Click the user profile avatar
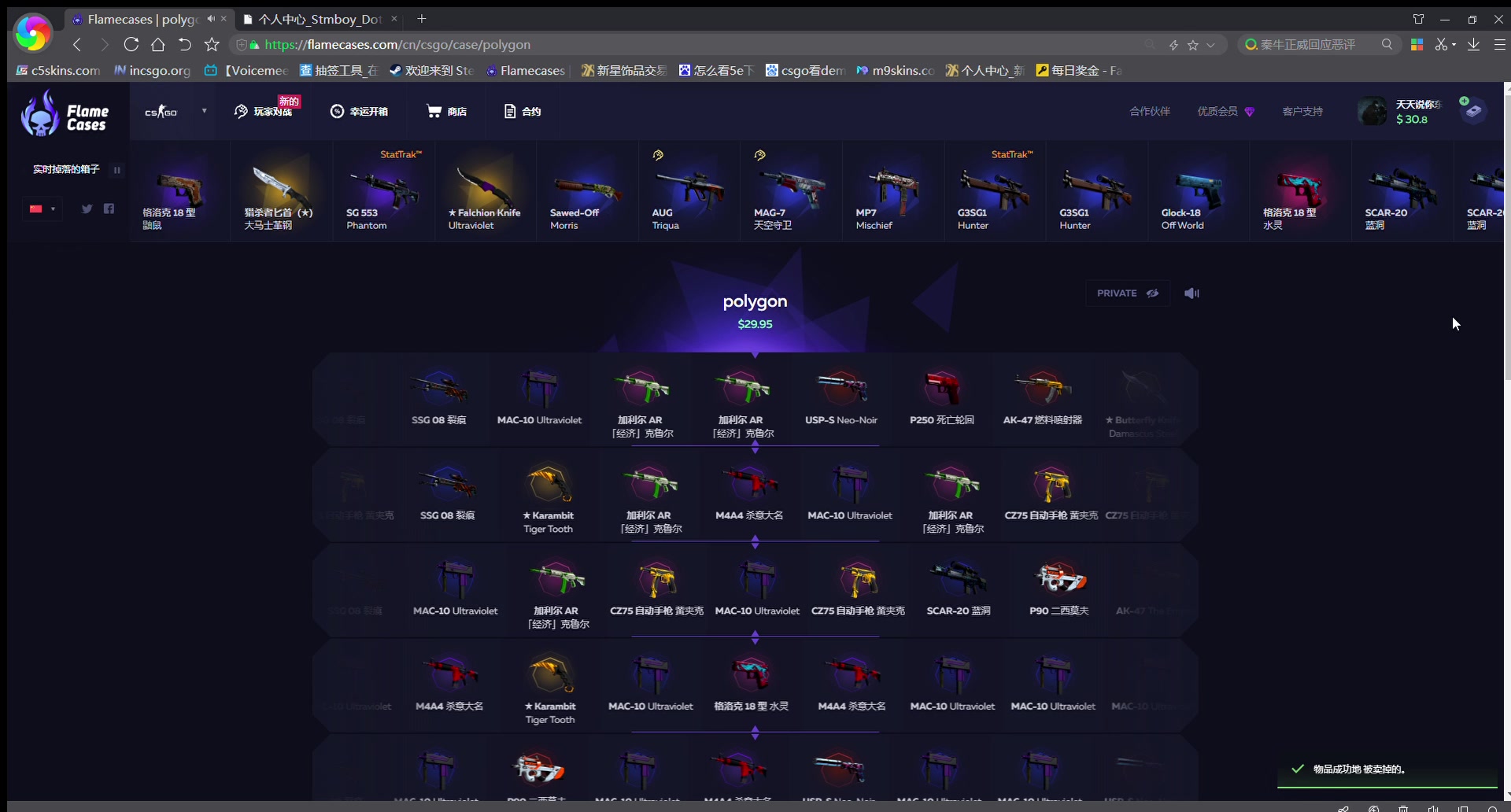Viewport: 1511px width, 812px height. [x=1372, y=112]
